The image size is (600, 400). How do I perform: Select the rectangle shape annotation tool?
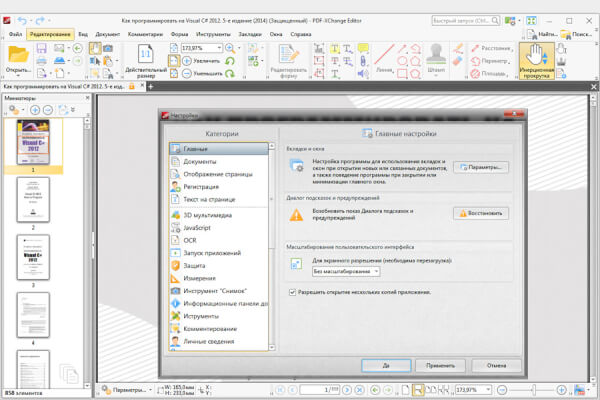402,73
